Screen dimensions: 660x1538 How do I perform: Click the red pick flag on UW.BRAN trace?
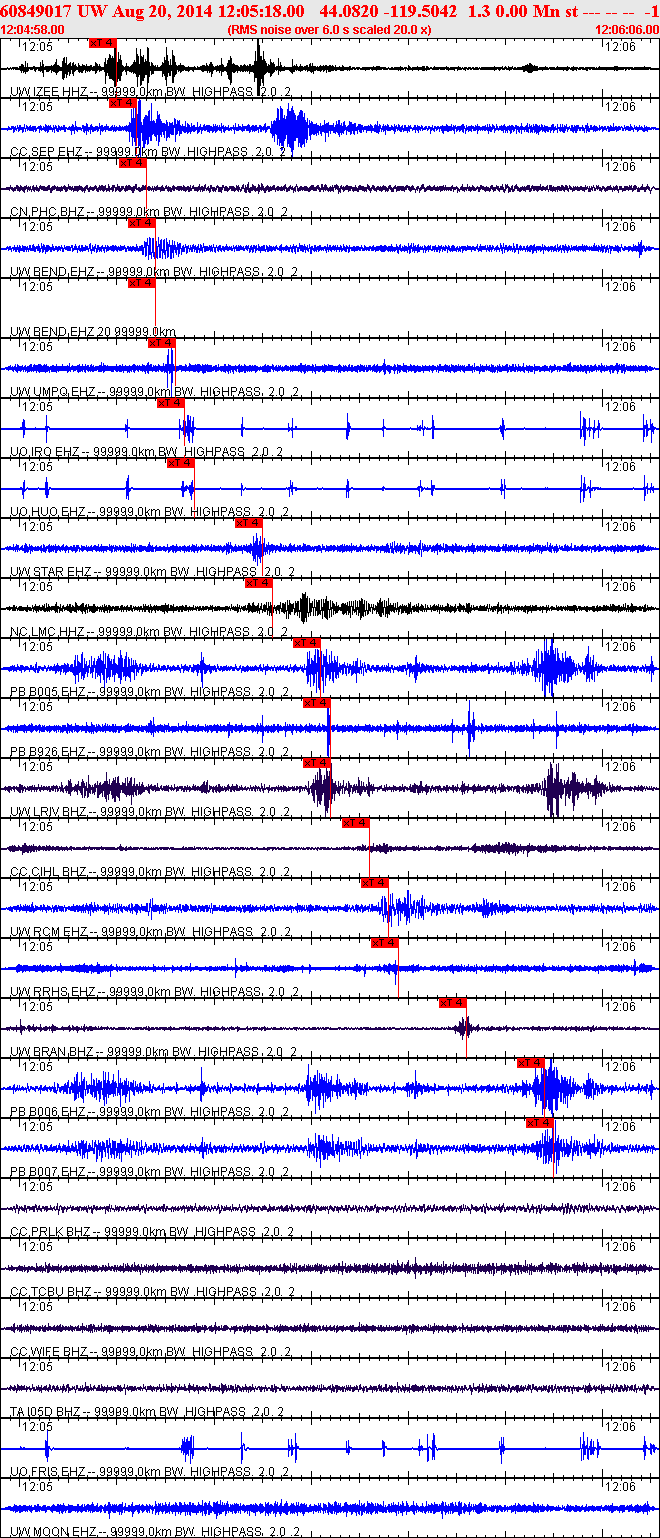click(452, 1003)
